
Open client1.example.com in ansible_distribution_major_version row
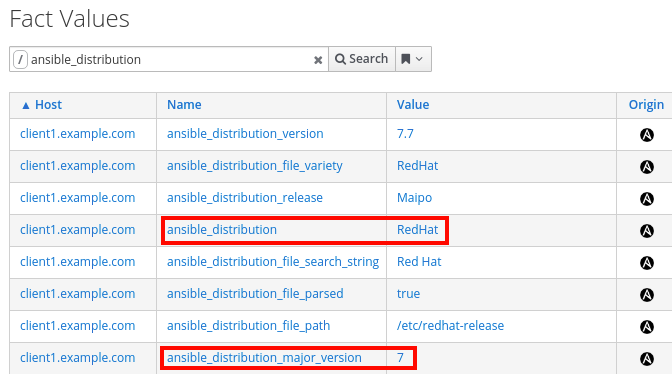pyautogui.click(x=78, y=358)
